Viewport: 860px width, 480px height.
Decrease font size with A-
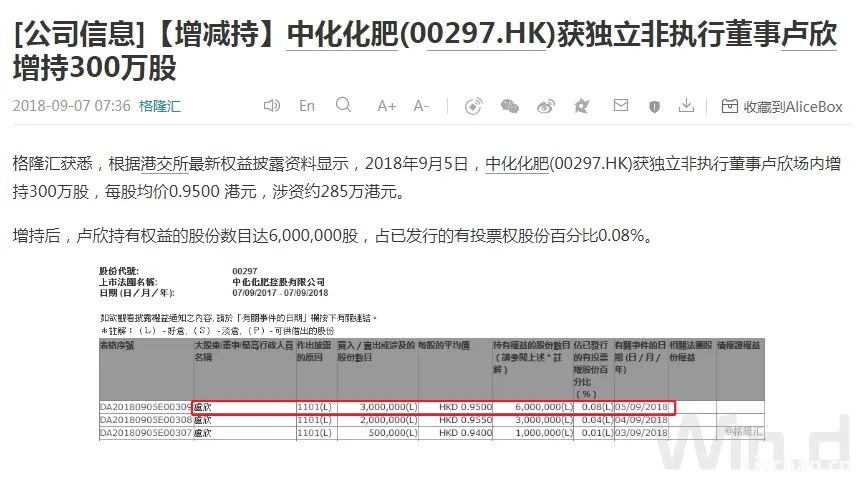pos(421,106)
